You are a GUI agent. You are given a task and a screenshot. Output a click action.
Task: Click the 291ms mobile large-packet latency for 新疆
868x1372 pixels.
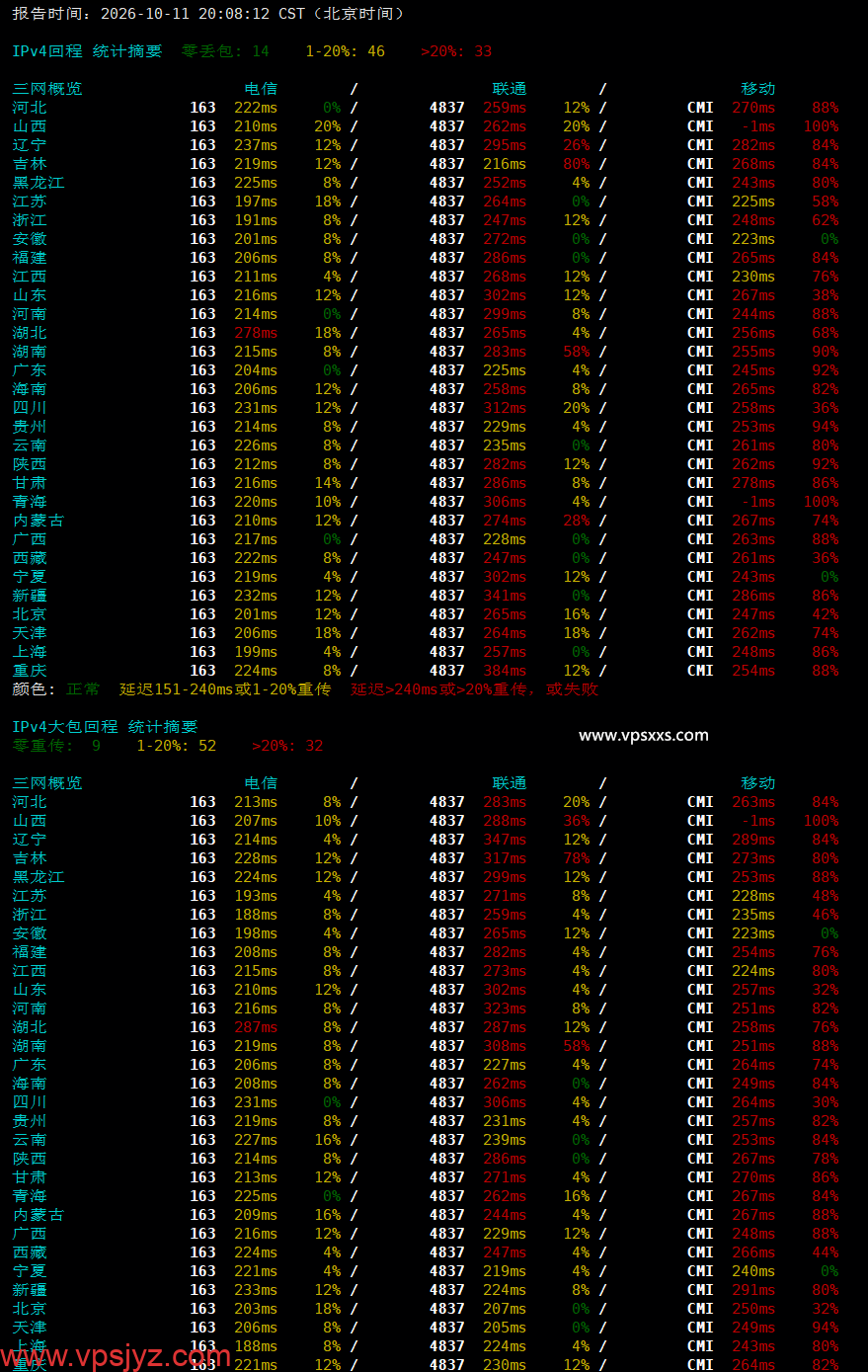(x=753, y=1290)
